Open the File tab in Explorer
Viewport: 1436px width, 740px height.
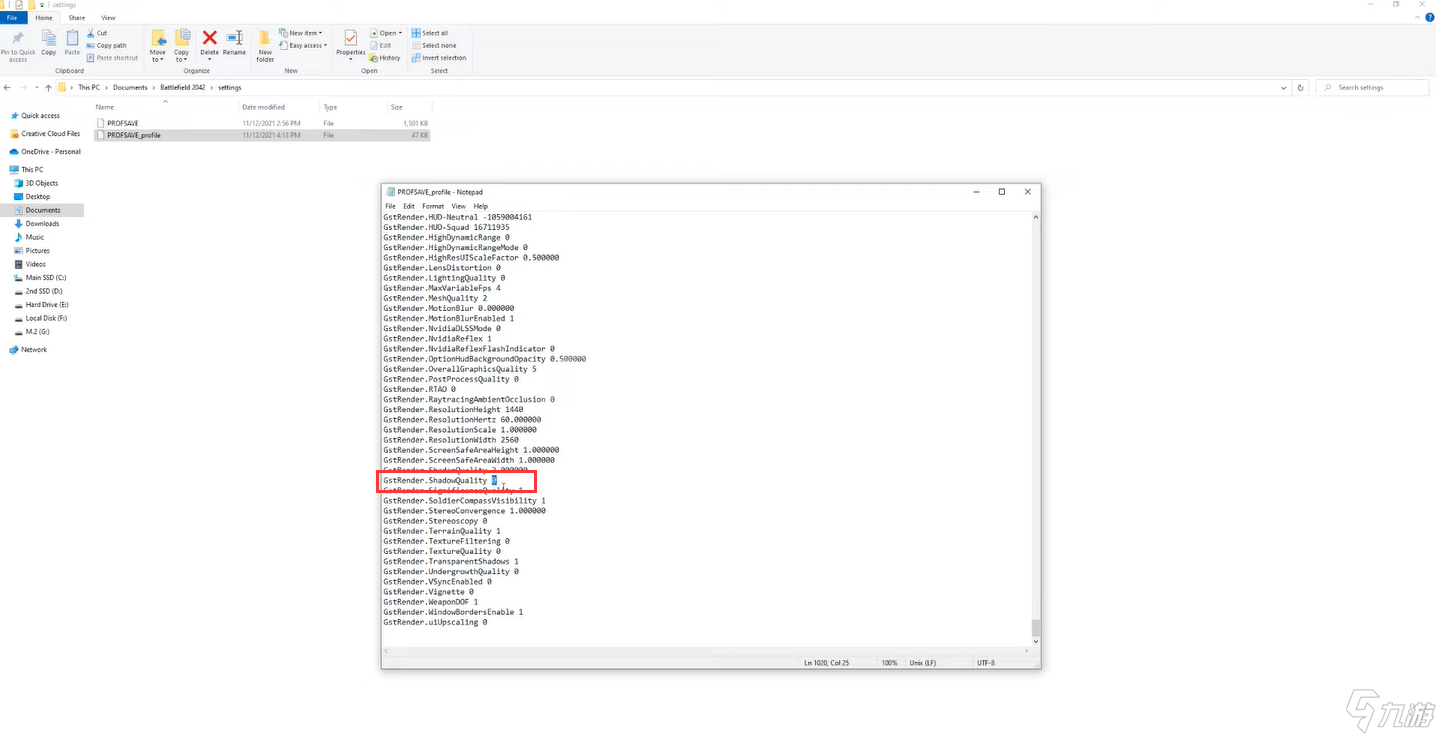tap(12, 18)
